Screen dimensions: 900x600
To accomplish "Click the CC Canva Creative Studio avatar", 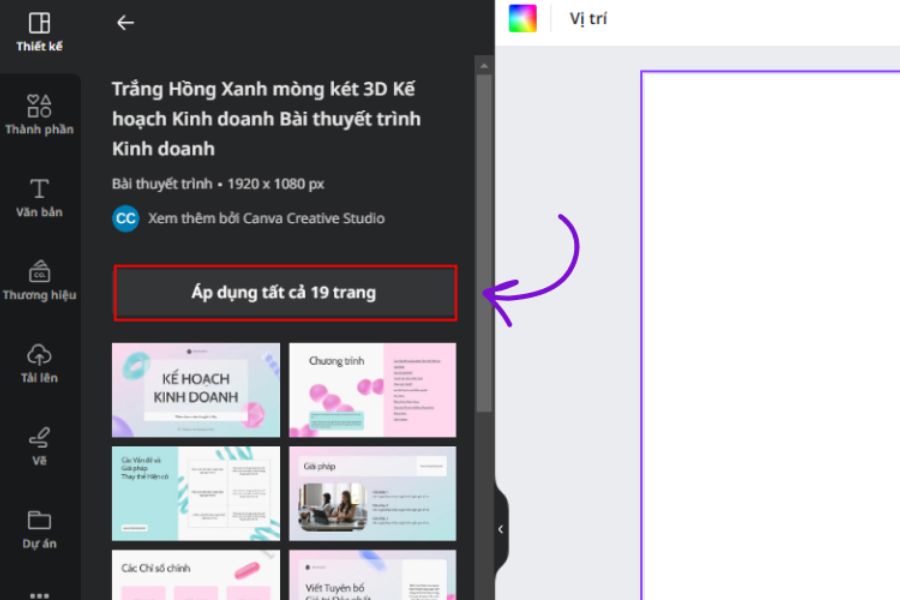I will tap(126, 218).
